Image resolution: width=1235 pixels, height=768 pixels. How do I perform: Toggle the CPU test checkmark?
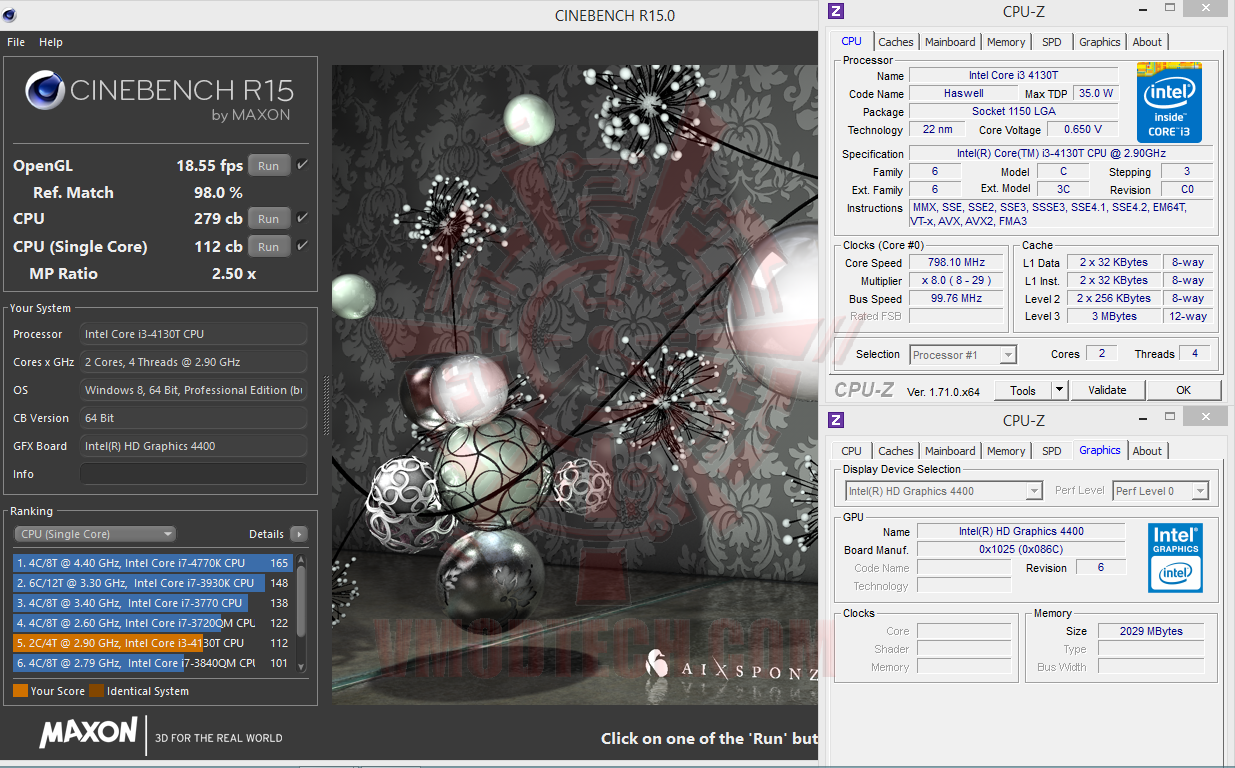pyautogui.click(x=302, y=217)
